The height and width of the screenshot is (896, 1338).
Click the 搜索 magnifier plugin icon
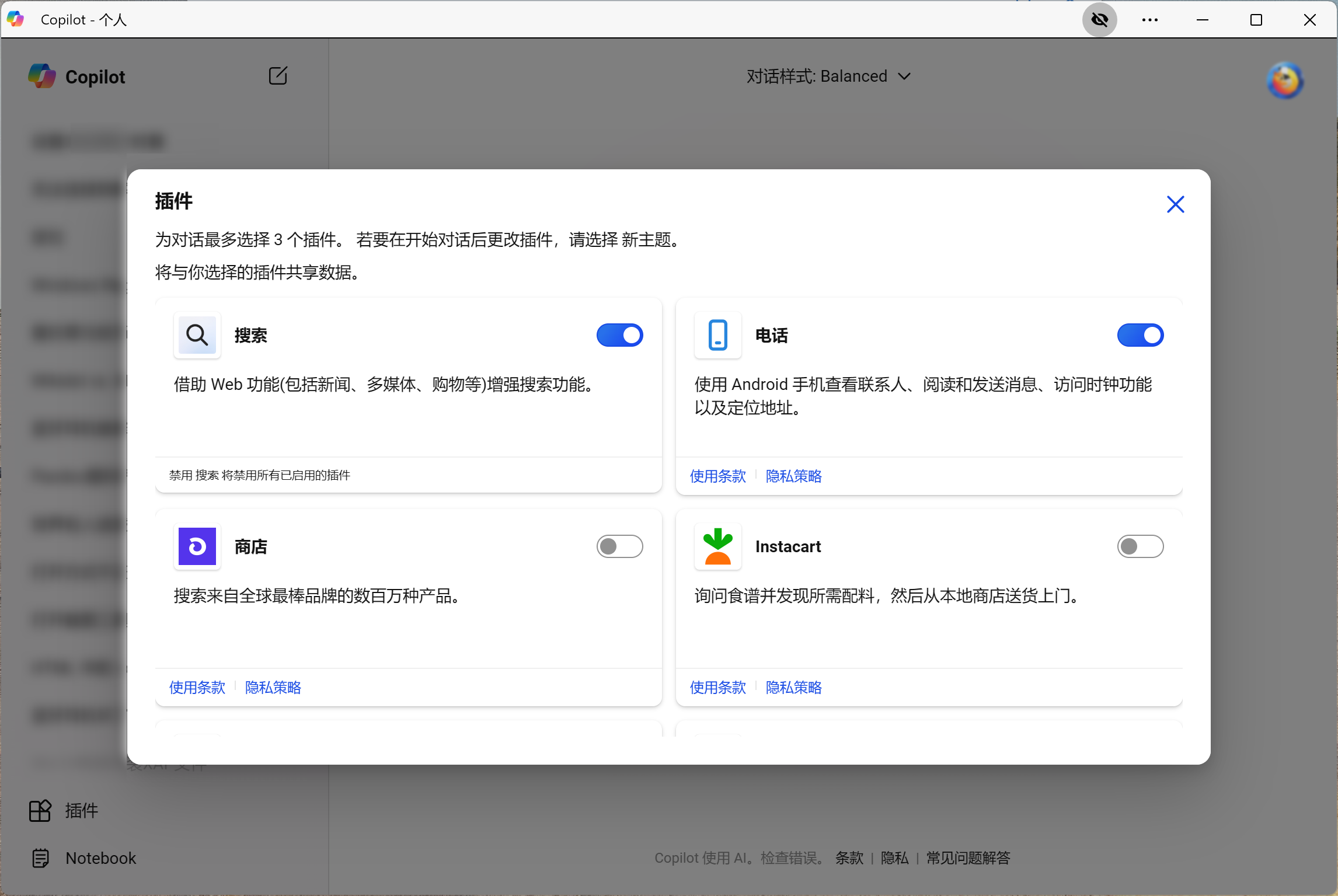[x=197, y=335]
